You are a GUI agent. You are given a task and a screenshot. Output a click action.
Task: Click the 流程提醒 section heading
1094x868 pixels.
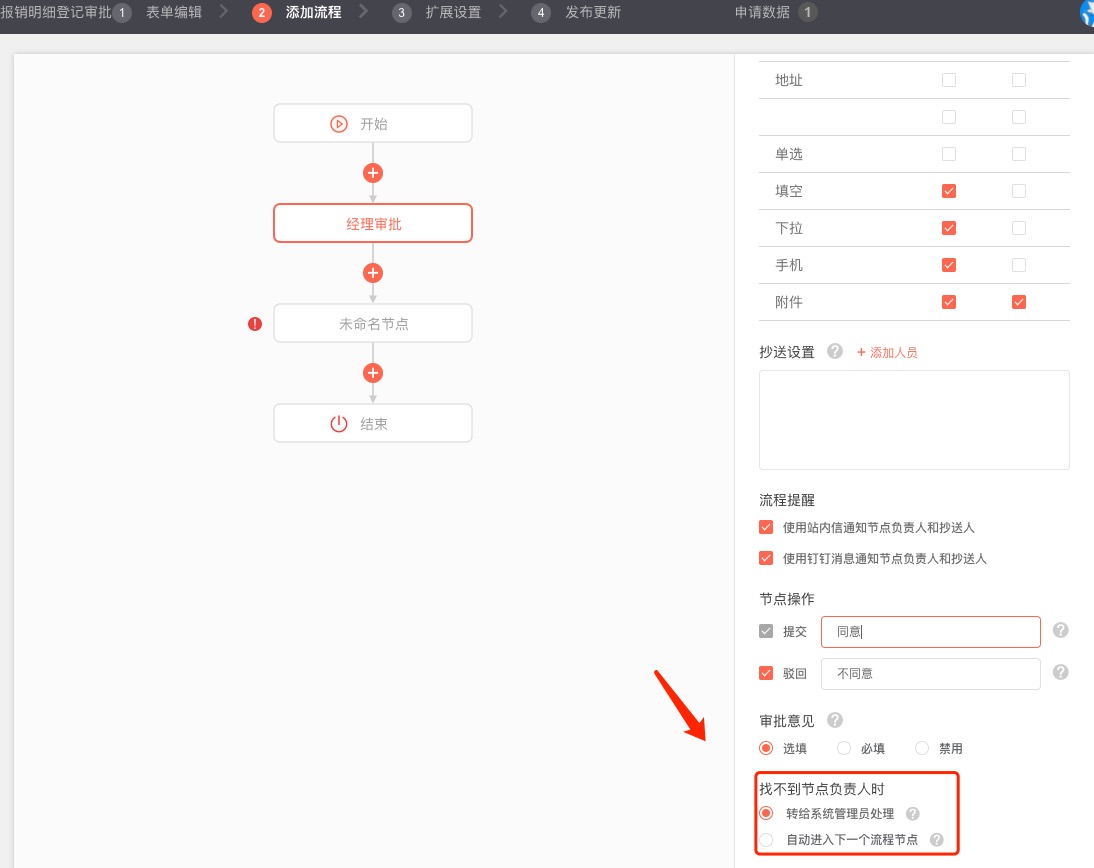pyautogui.click(x=787, y=500)
